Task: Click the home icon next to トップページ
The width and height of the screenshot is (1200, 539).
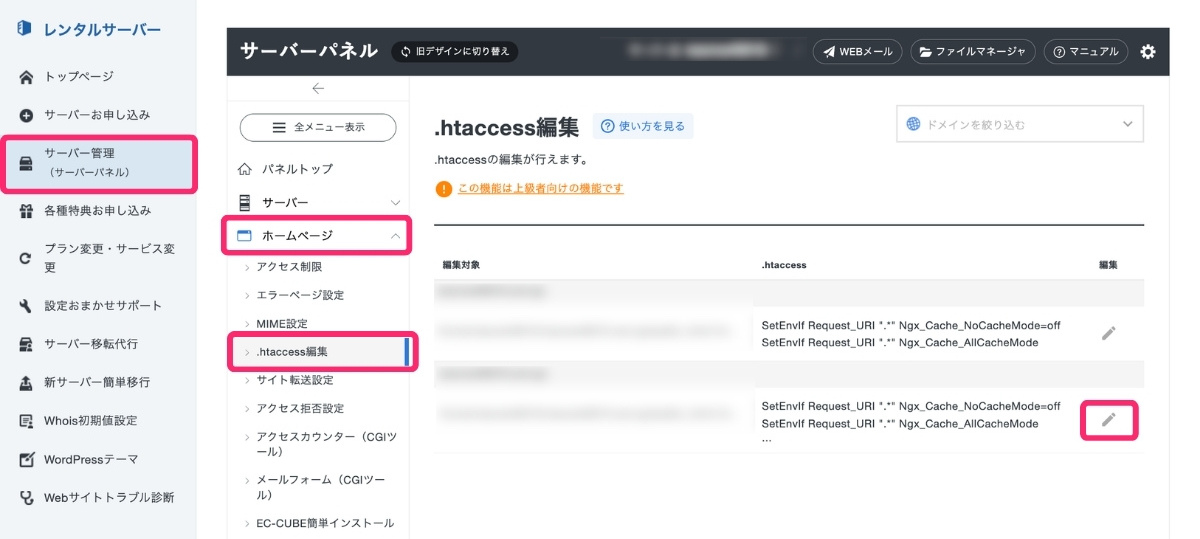Action: (26, 77)
